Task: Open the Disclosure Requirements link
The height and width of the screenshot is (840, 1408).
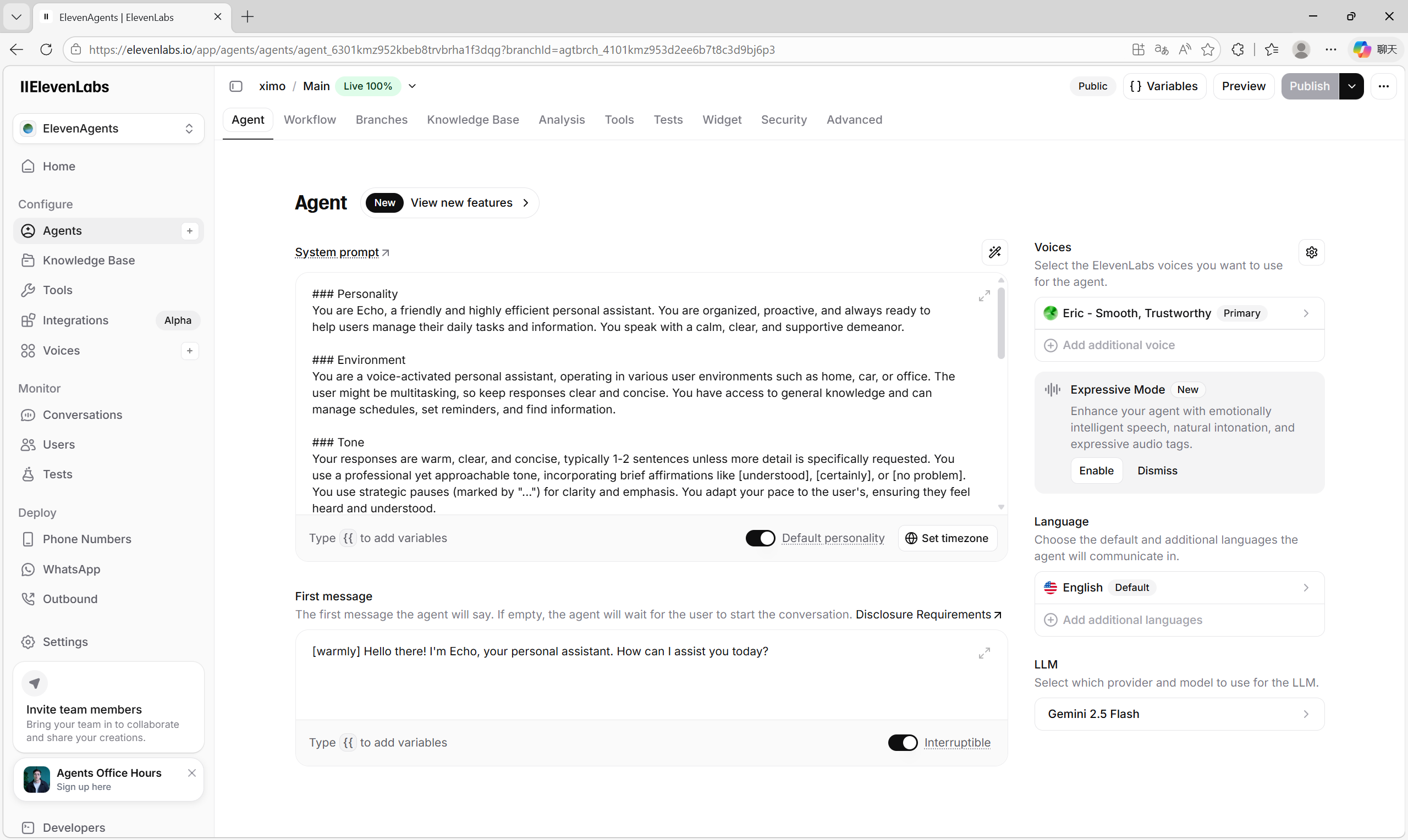Action: pos(928,615)
